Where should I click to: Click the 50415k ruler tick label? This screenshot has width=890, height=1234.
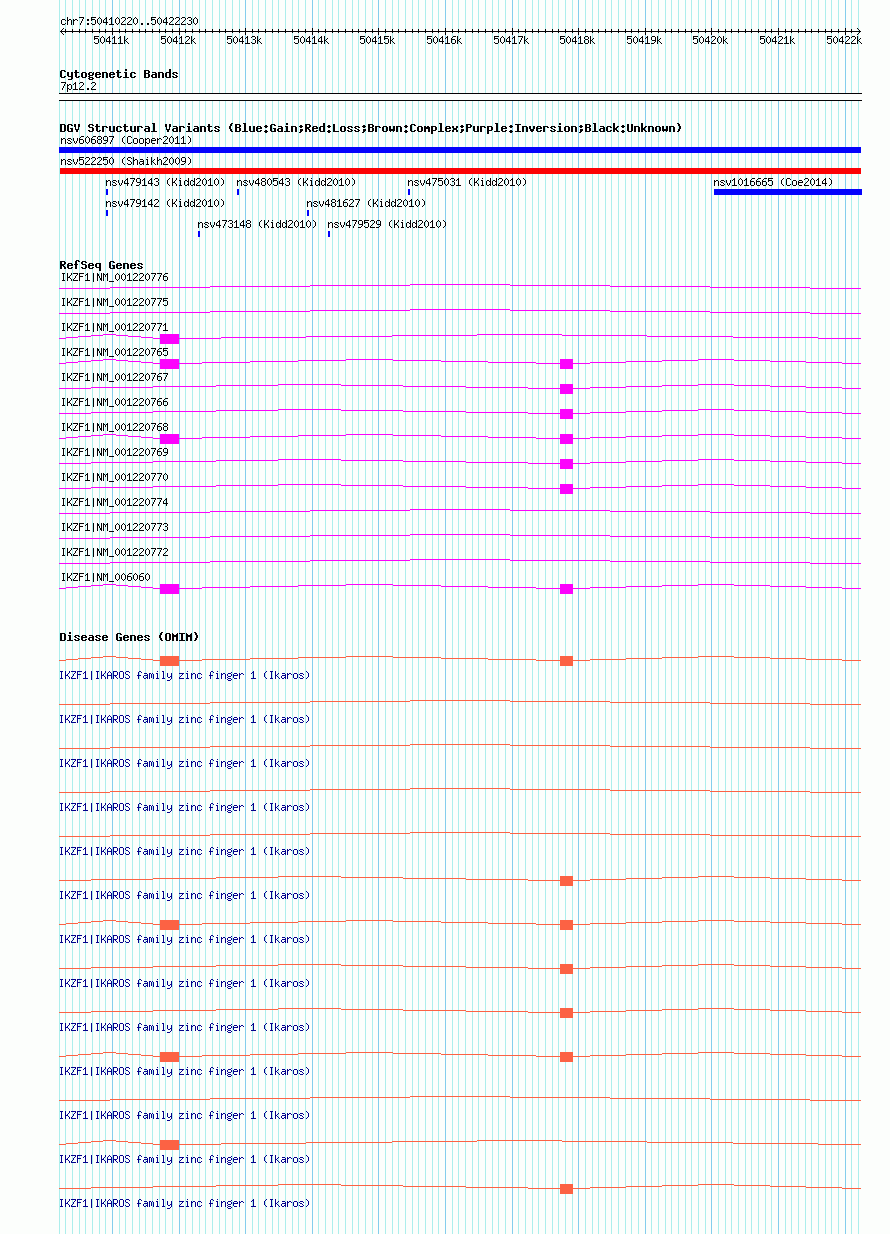pos(377,41)
